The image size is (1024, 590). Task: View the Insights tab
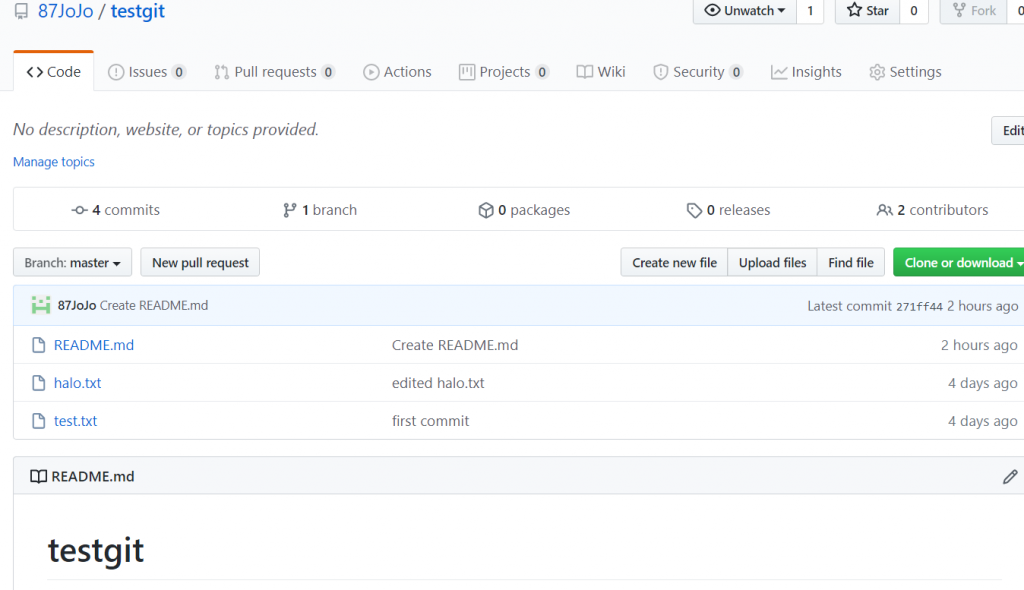(x=806, y=72)
